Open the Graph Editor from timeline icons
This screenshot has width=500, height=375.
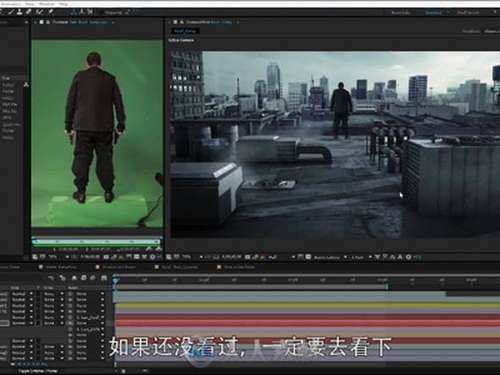pyautogui.click(x=104, y=278)
